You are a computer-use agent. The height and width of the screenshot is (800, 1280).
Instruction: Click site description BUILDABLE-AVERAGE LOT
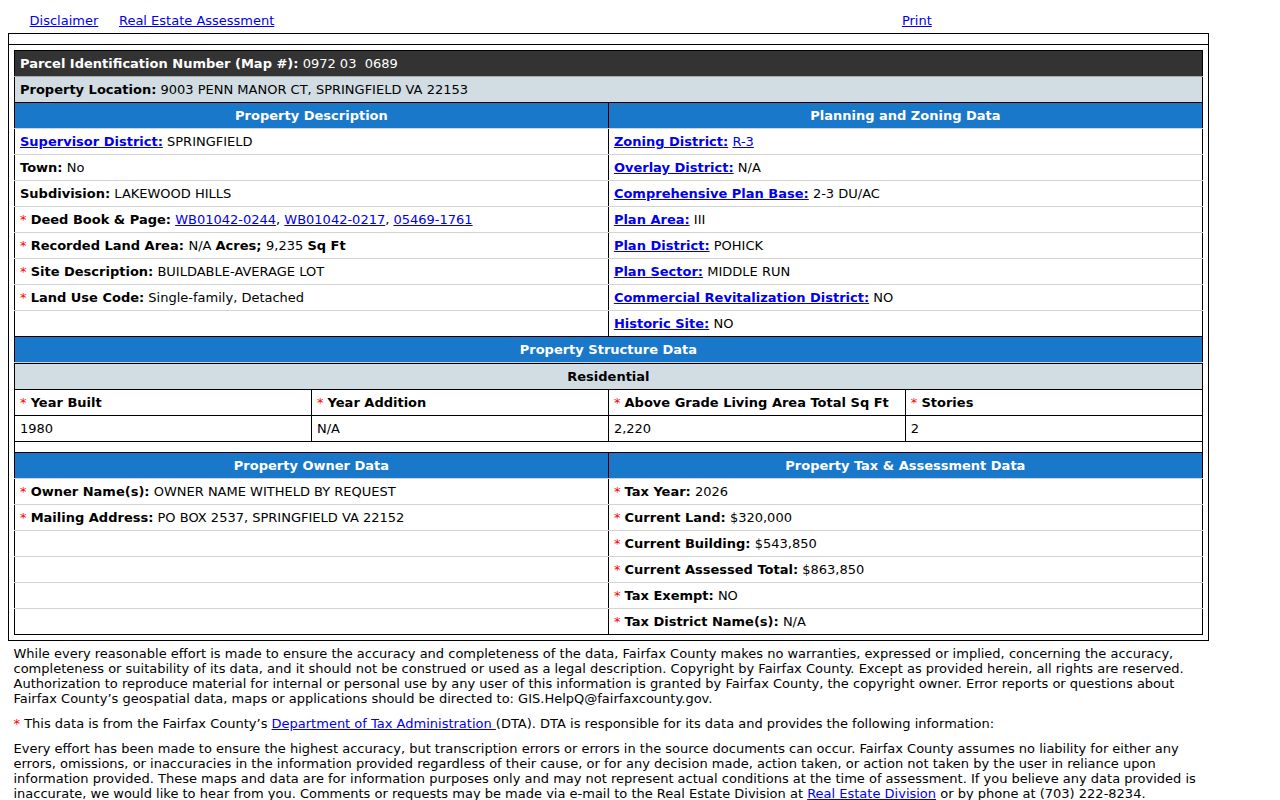coord(241,271)
